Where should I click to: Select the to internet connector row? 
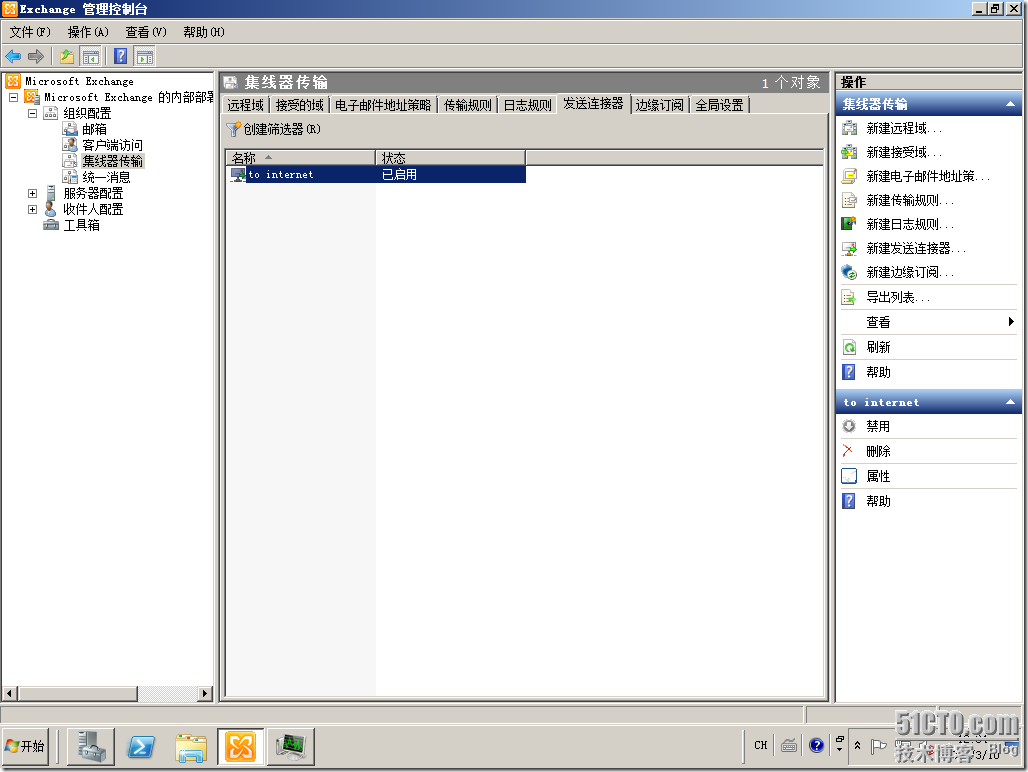pos(280,174)
